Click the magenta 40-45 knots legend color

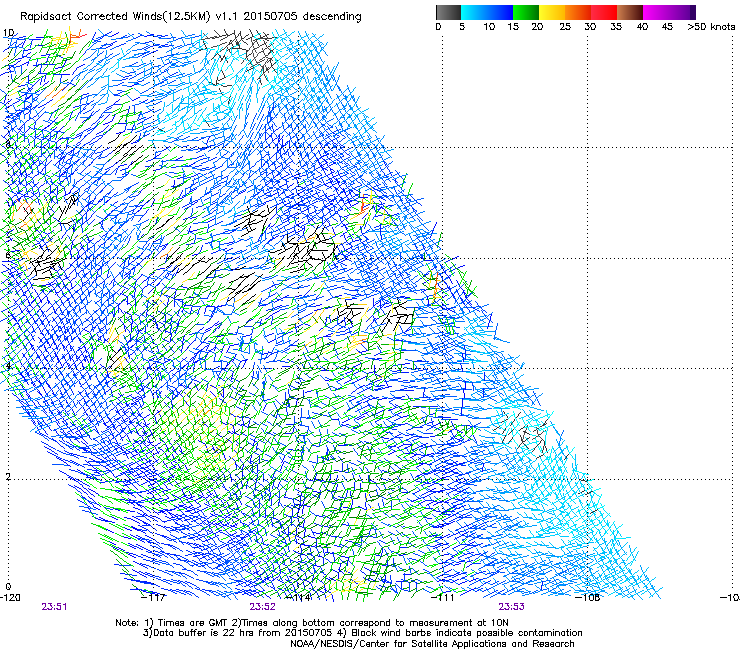tap(656, 12)
